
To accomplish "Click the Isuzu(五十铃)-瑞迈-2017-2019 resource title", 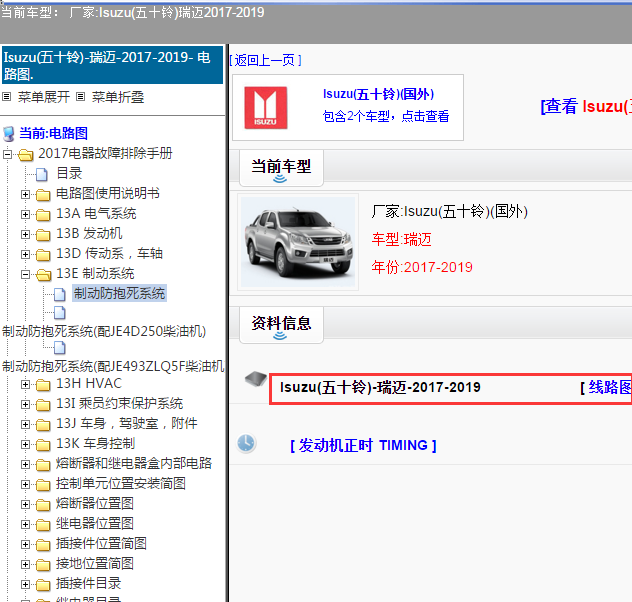I will (380, 388).
